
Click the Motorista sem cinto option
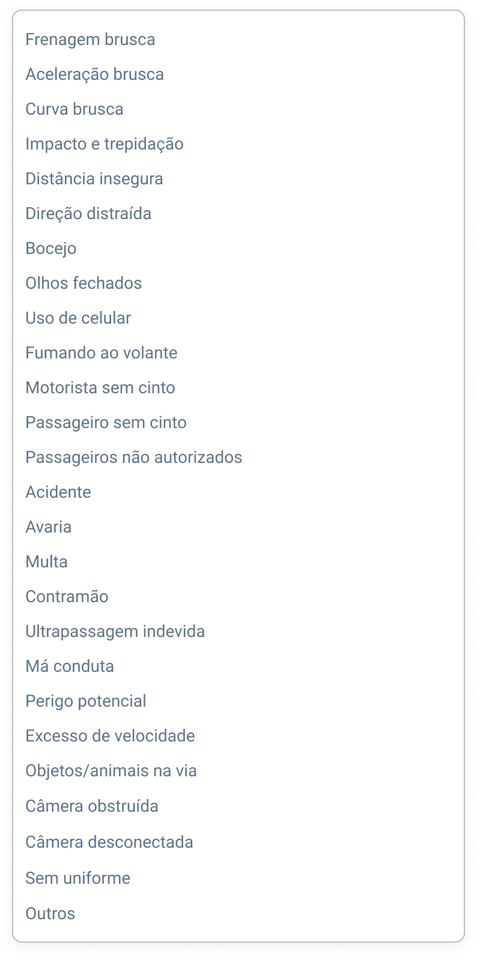(238, 388)
